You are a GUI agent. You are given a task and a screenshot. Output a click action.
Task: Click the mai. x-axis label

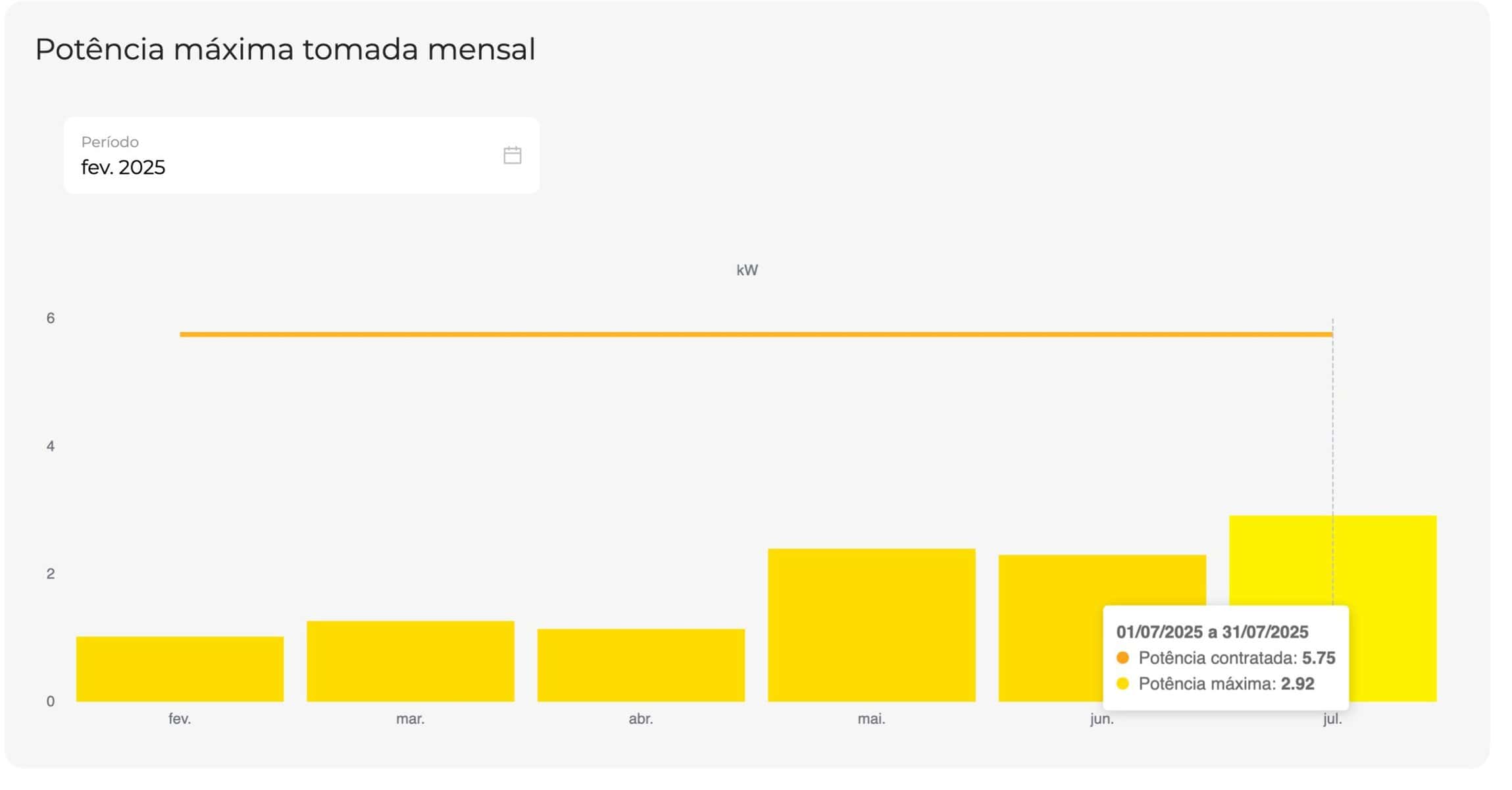pyautogui.click(x=871, y=719)
